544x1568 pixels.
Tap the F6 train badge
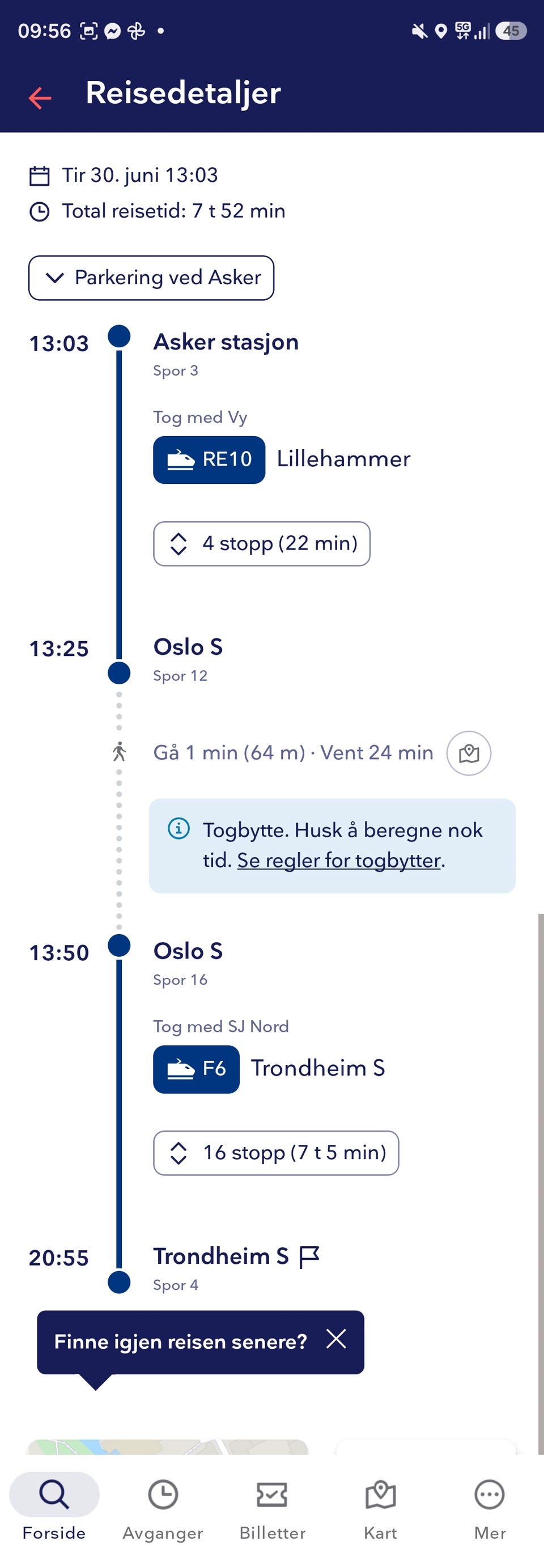pos(196,1069)
